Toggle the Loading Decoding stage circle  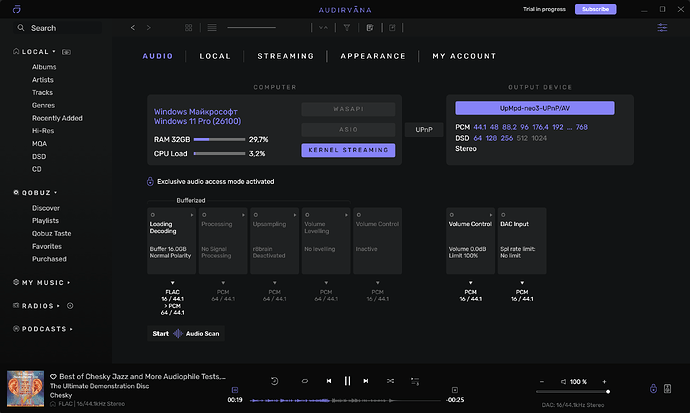tap(153, 215)
